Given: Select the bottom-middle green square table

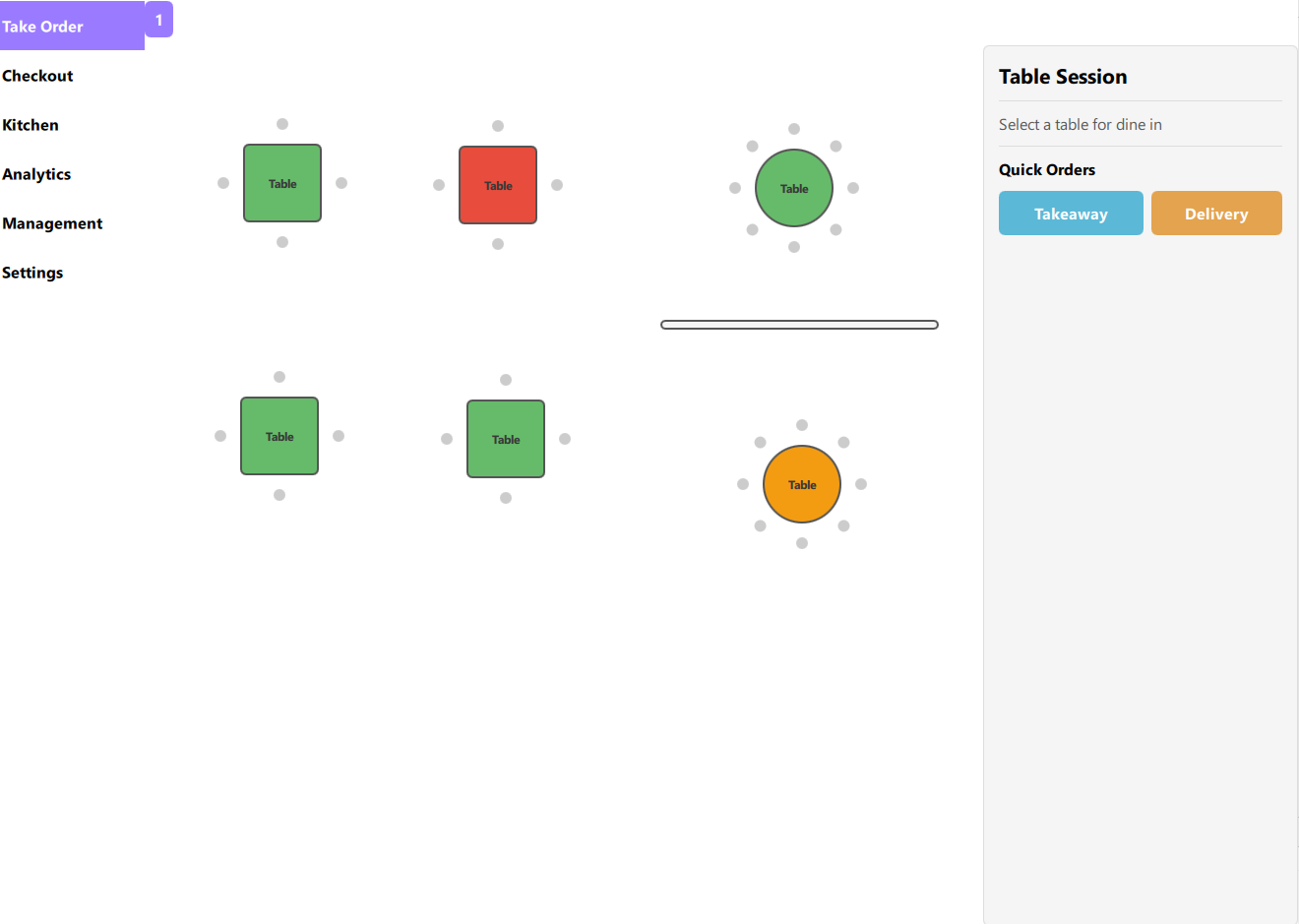Looking at the screenshot, I should [506, 439].
